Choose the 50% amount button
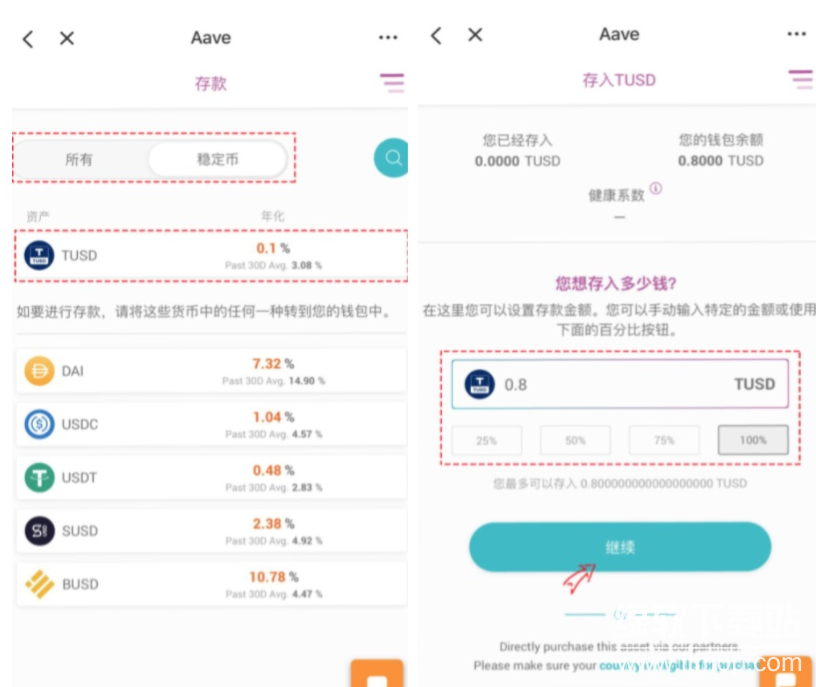 [x=575, y=440]
